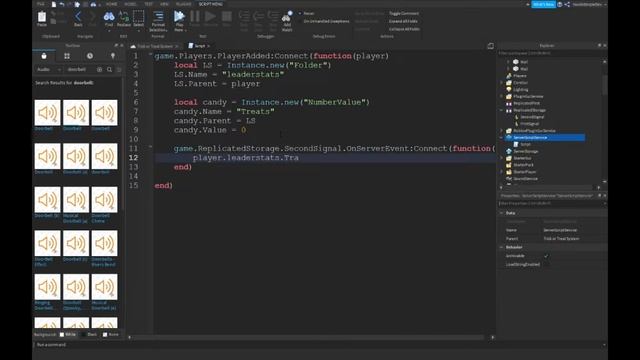Open the Toolbox Marketplace tab icon
Screen dimensions: 640x360
pos(44,56)
